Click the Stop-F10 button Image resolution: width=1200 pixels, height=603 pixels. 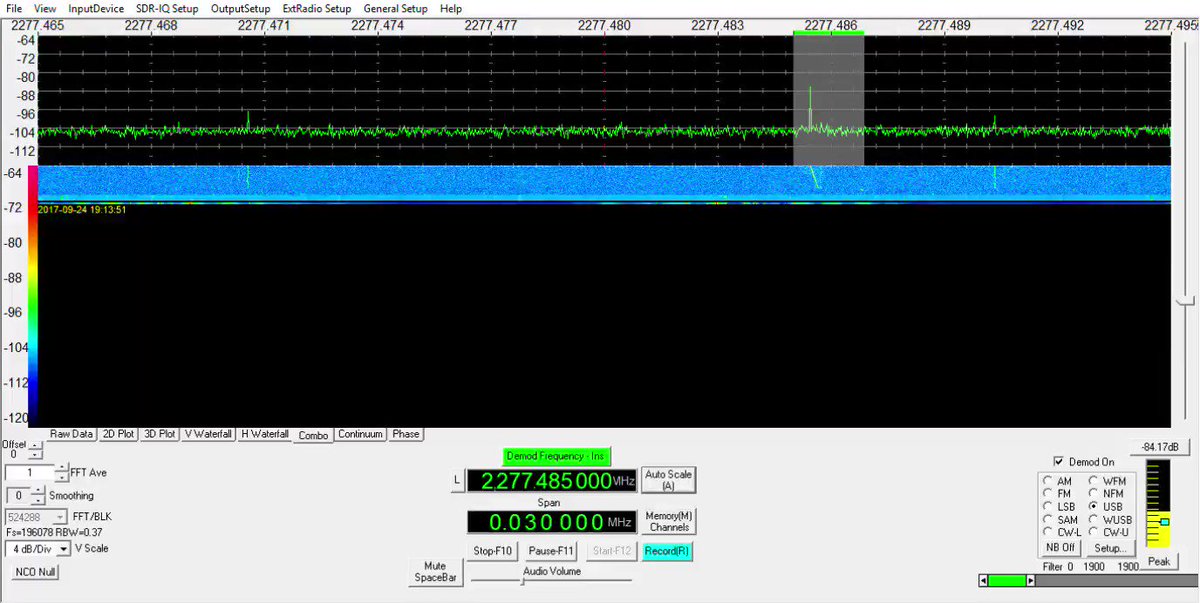point(493,551)
